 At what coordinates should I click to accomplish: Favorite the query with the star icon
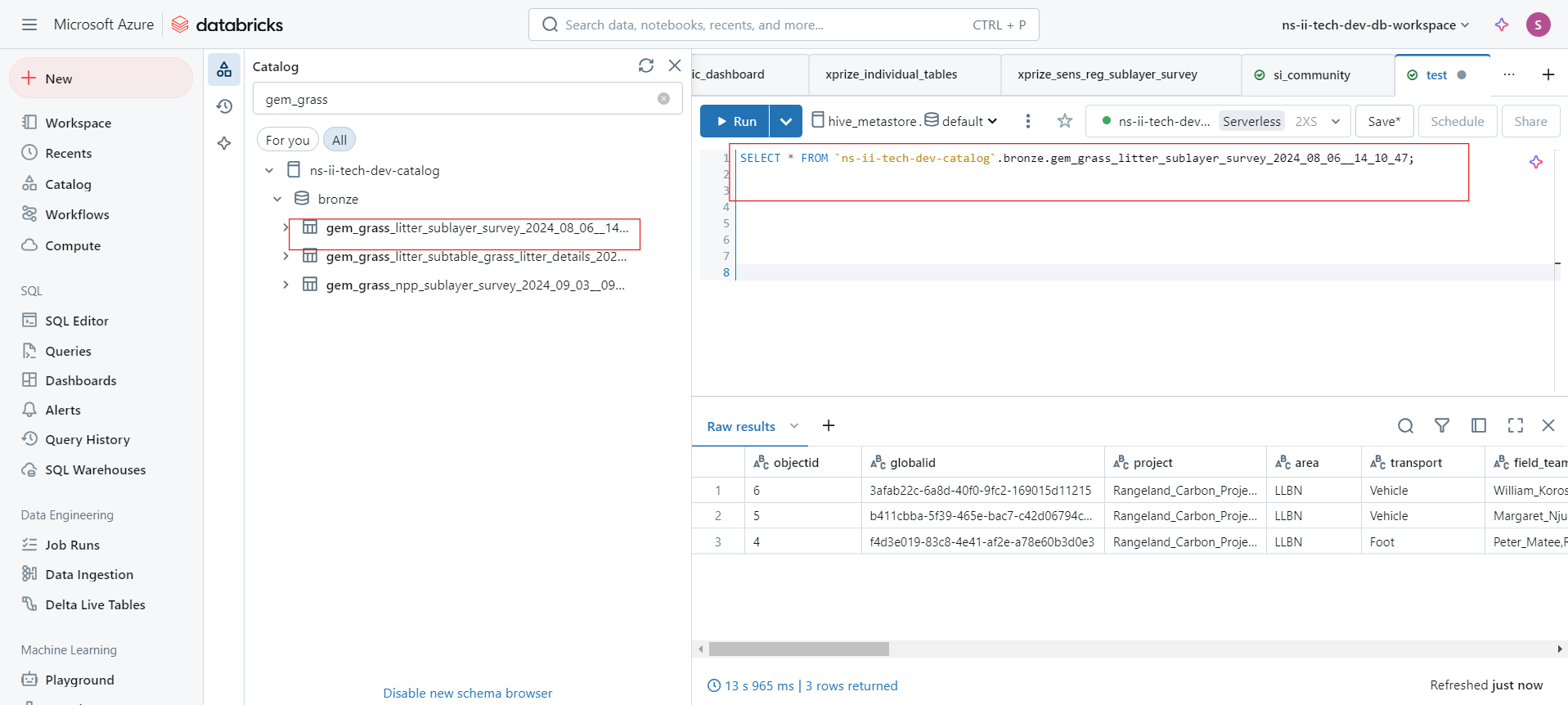point(1064,121)
